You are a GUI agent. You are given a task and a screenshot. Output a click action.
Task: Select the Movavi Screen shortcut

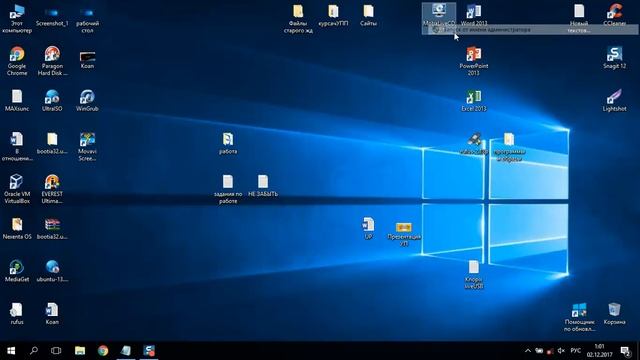[87, 147]
